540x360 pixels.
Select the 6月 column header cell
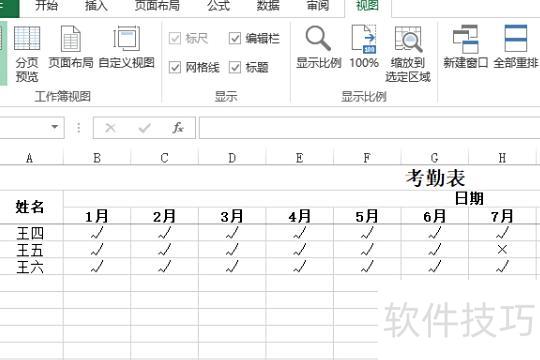click(435, 216)
